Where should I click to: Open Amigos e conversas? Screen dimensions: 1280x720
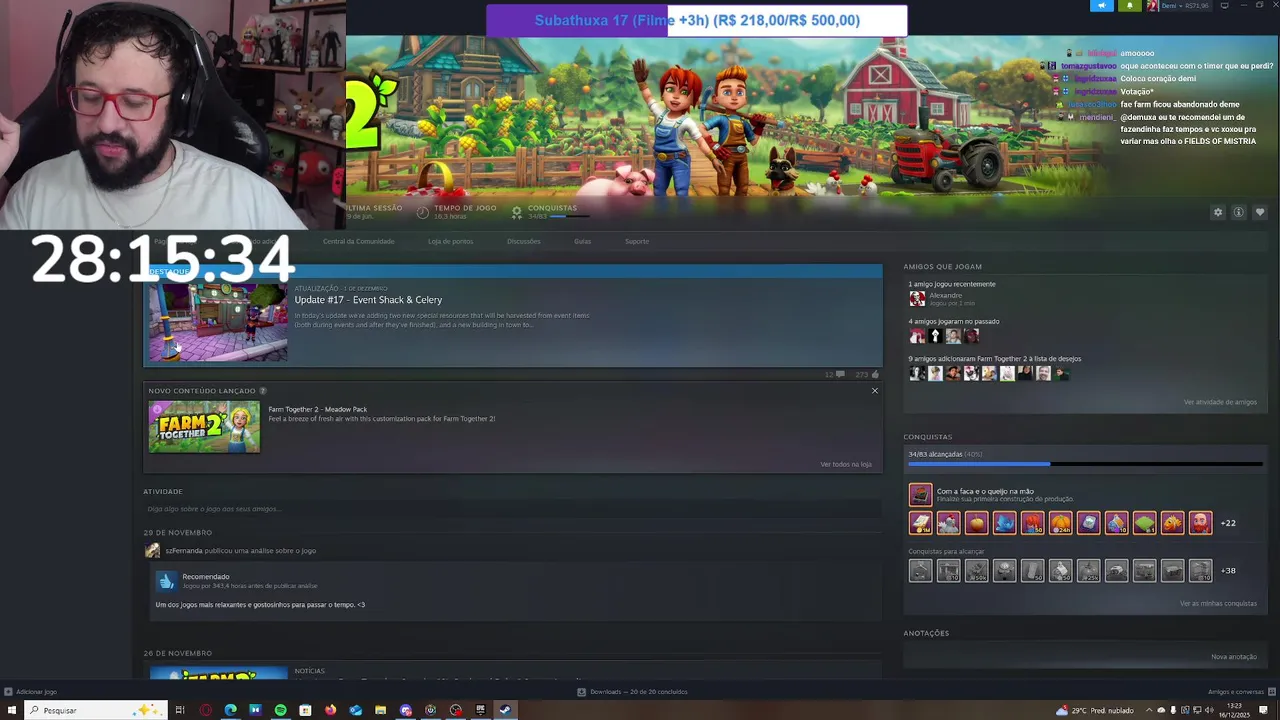coord(1241,692)
